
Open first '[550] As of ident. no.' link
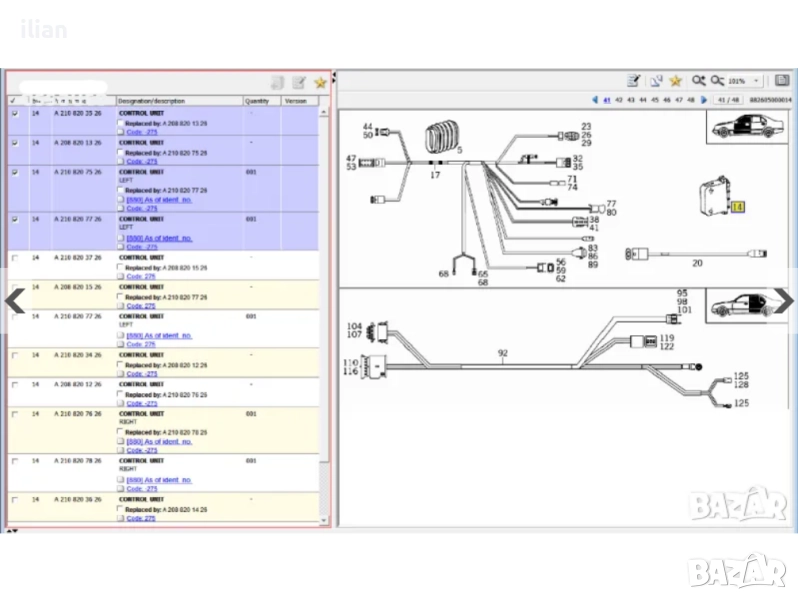159,198
